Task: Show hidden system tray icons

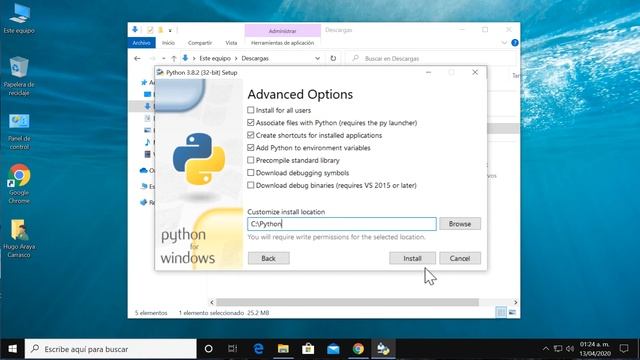Action: pyautogui.click(x=546, y=349)
